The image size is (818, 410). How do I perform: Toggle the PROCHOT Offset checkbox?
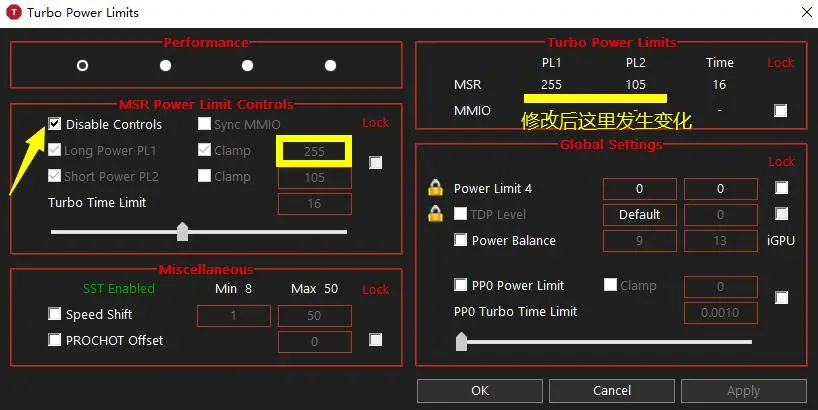tap(55, 340)
